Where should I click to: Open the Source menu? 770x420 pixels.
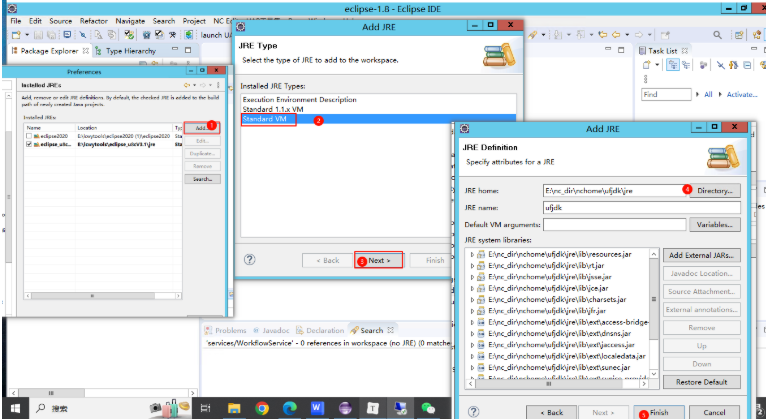(x=60, y=21)
